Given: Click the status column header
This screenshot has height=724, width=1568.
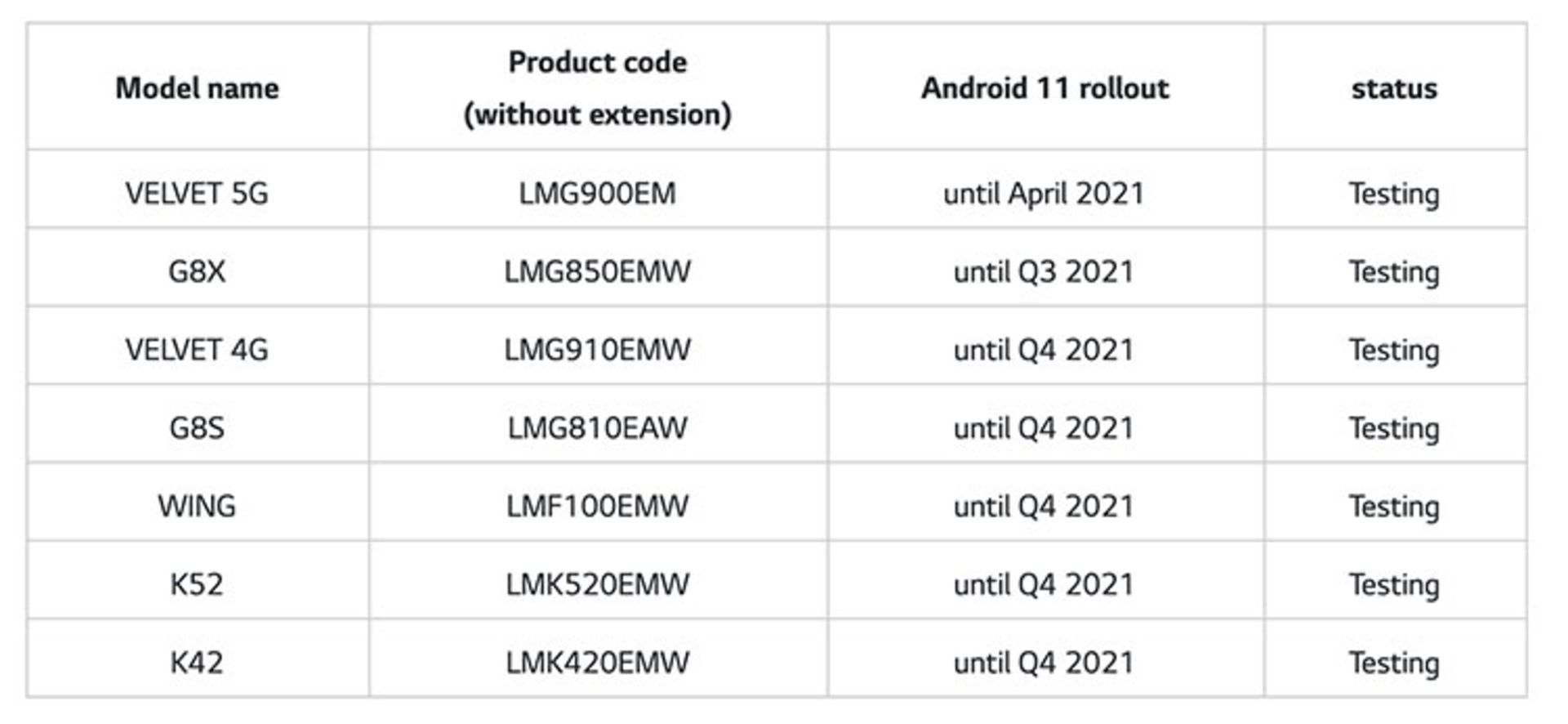Looking at the screenshot, I should pyautogui.click(x=1394, y=87).
